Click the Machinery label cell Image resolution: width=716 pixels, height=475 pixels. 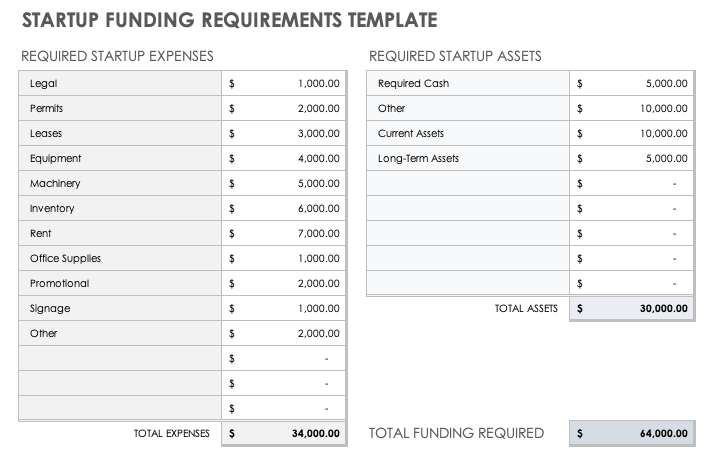118,184
